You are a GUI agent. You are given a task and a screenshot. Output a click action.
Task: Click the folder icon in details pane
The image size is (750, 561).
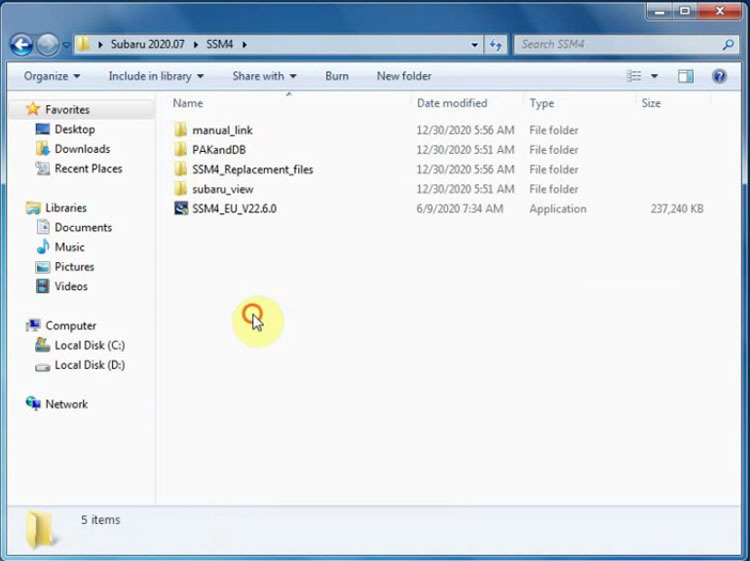pos(40,529)
